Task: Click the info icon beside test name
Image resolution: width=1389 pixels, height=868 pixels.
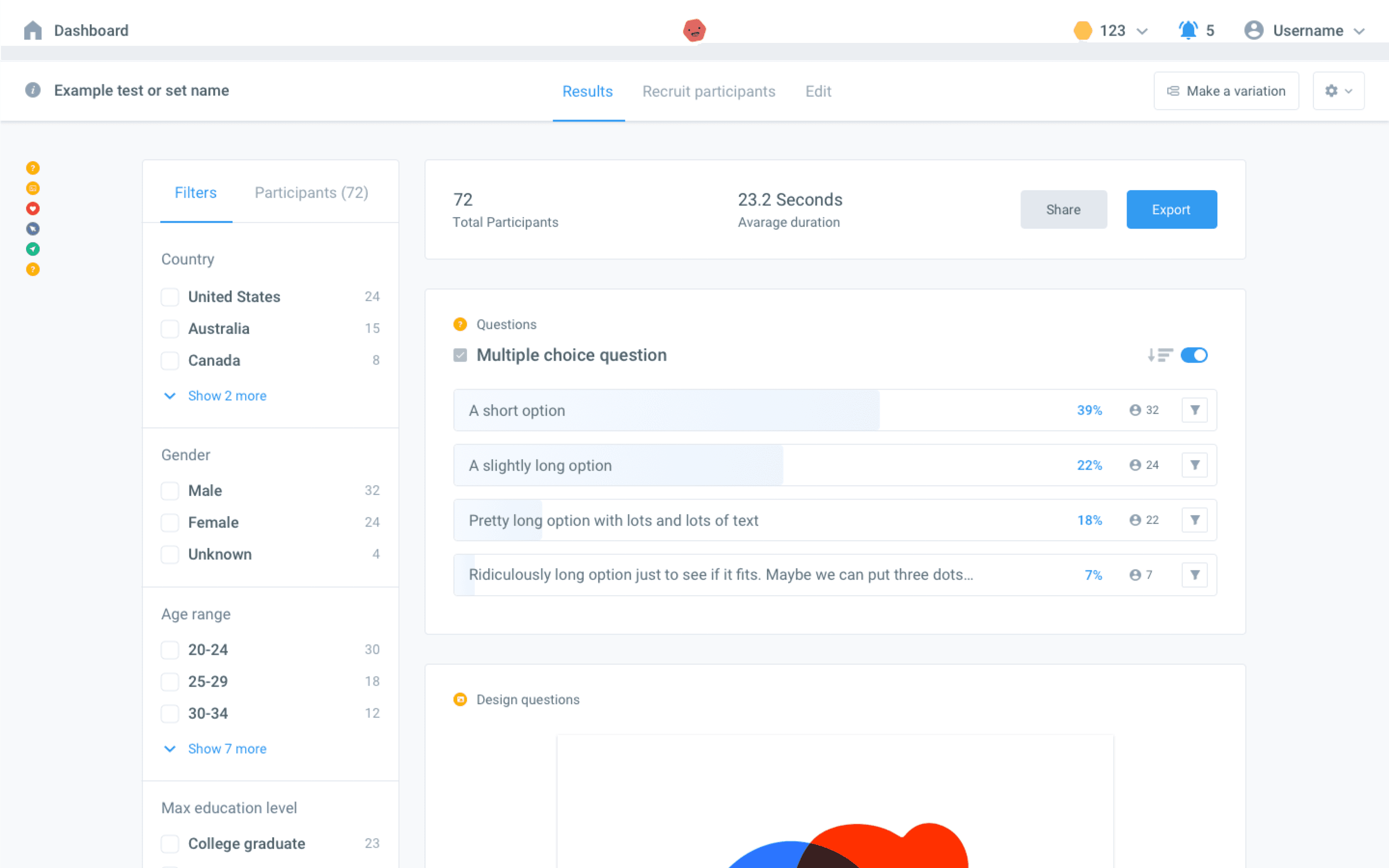Action: (x=33, y=90)
